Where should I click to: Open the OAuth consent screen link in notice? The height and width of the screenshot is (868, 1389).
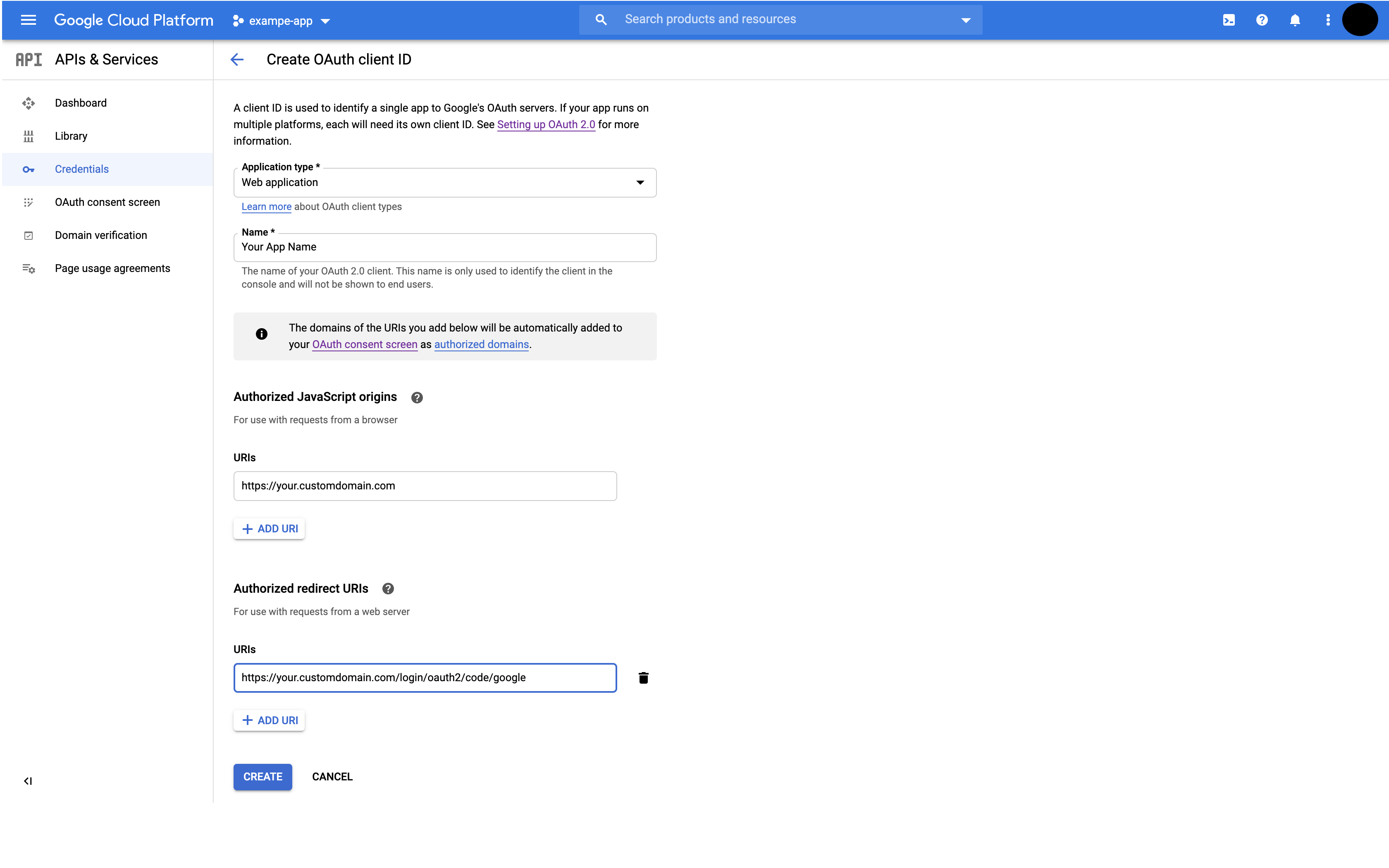pos(365,344)
